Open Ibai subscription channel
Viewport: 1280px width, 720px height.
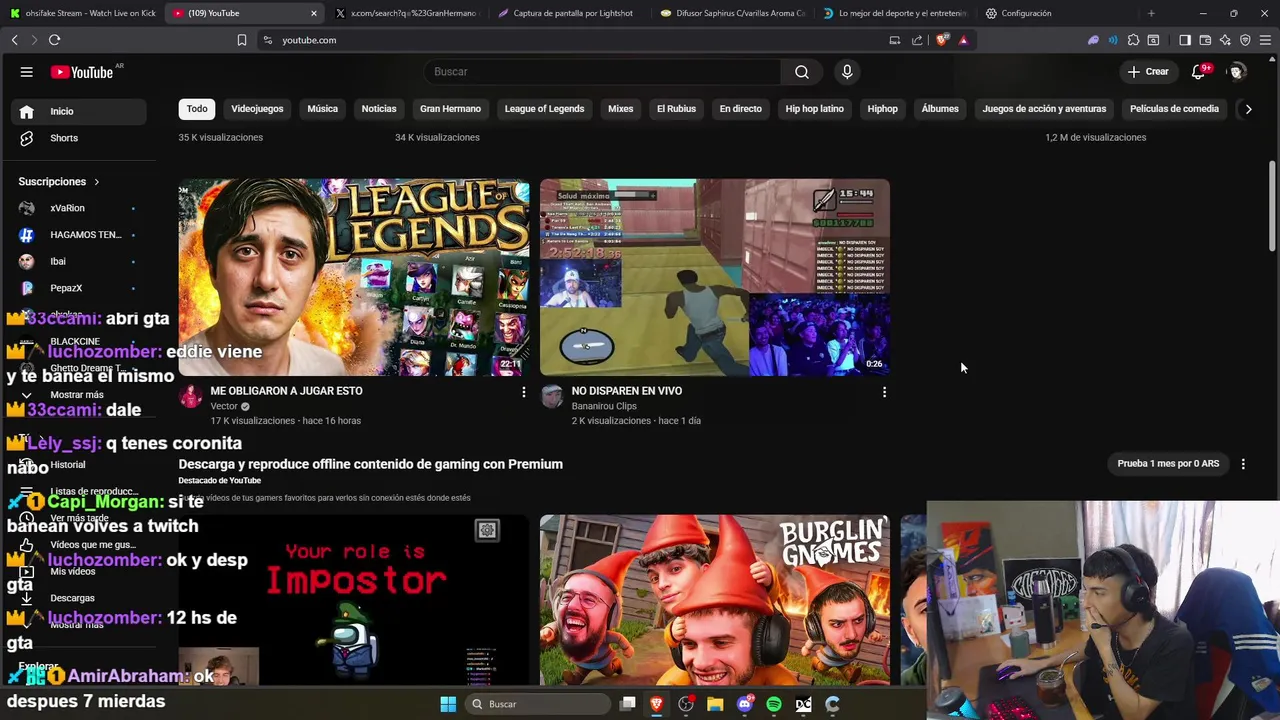80,261
